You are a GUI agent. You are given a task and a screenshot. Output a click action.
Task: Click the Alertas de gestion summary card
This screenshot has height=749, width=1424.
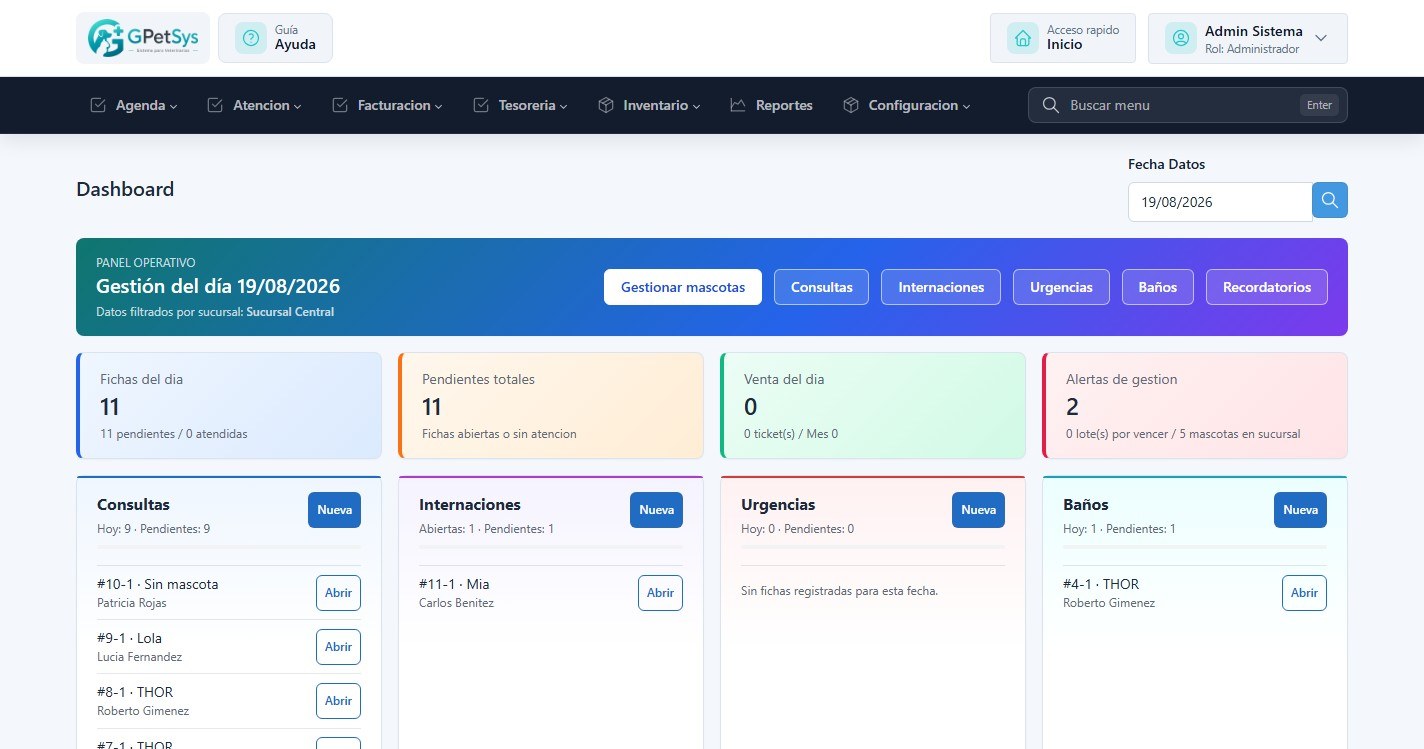point(1195,405)
